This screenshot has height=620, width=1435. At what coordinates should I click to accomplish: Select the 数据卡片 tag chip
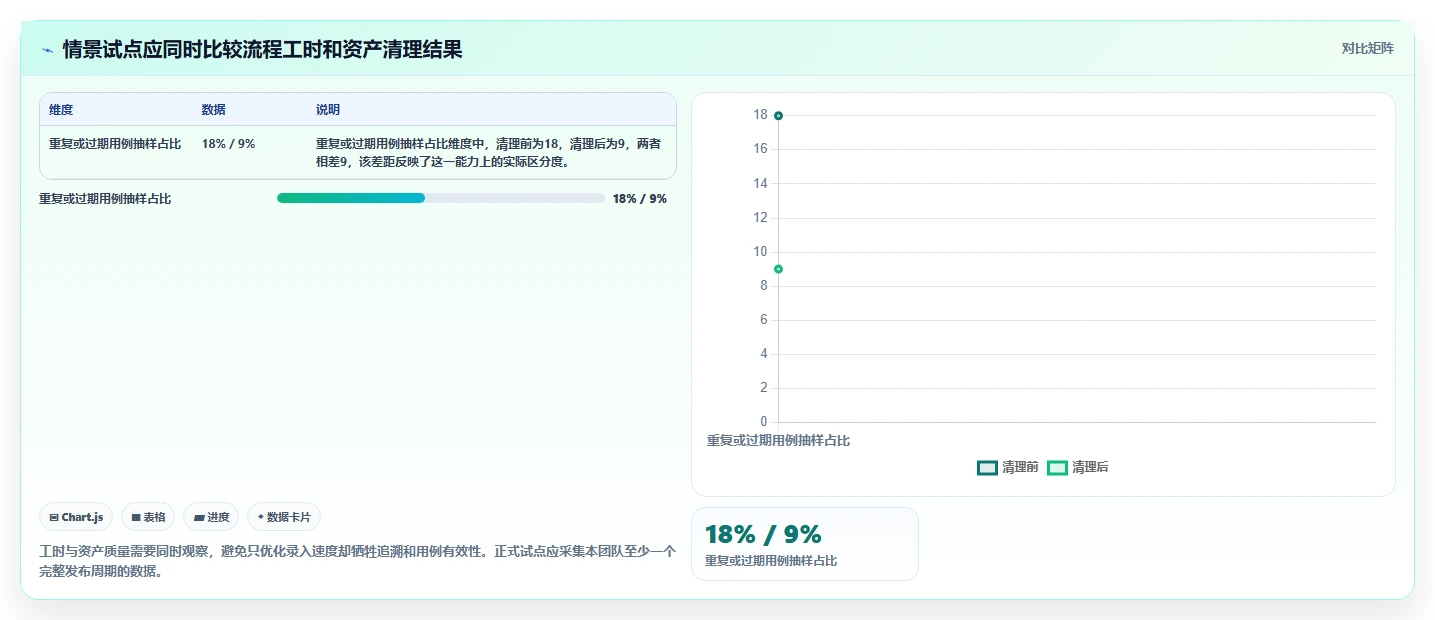click(284, 517)
